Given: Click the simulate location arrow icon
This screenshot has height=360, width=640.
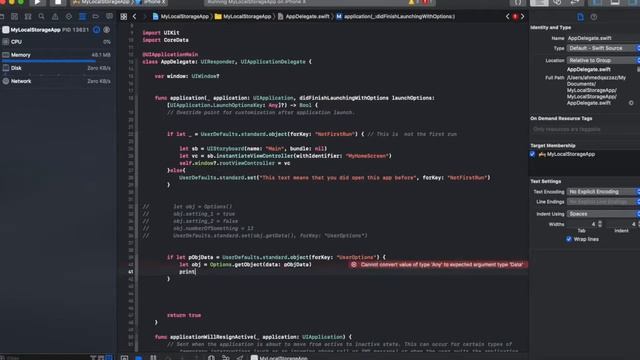Looking at the screenshot, I should coord(240,358).
